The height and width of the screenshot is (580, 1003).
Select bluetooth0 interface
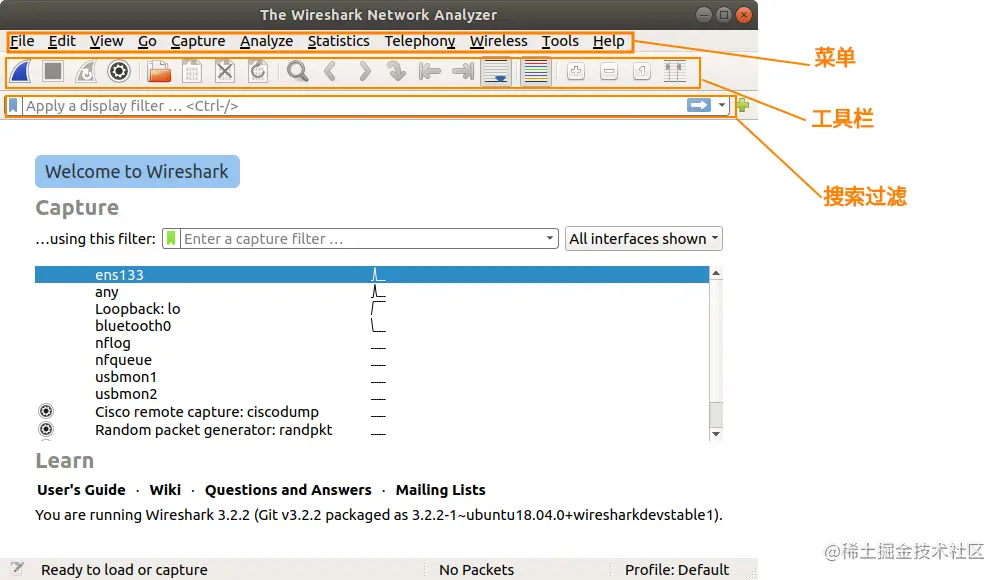pos(372,325)
